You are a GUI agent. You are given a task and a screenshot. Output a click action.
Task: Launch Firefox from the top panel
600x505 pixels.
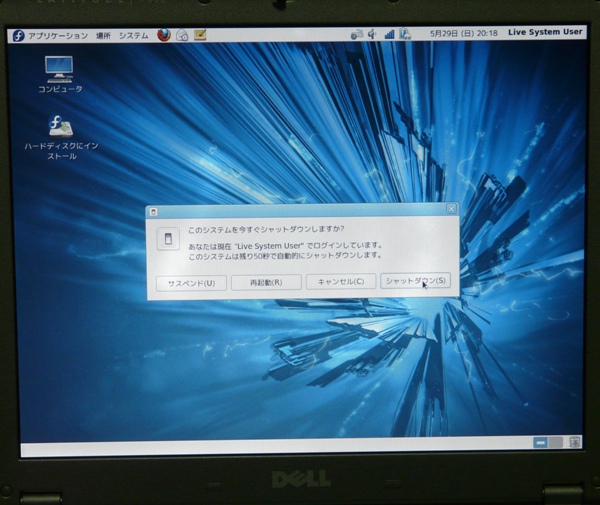(x=164, y=34)
